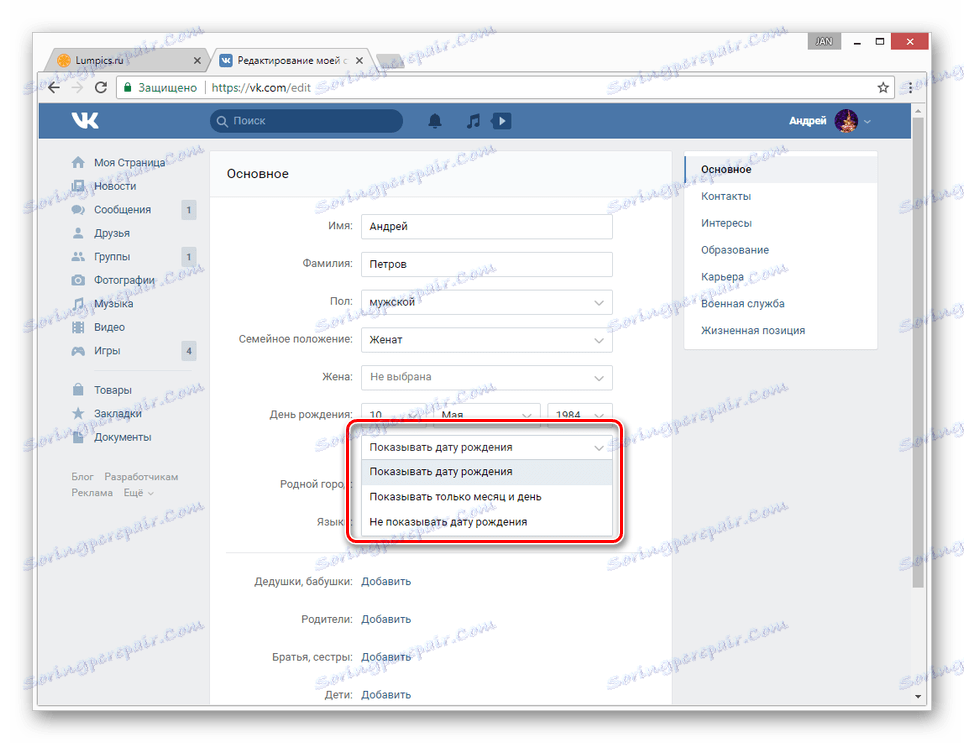964x743 pixels.
Task: Click the Сообщения speech bubble icon
Action: [78, 210]
